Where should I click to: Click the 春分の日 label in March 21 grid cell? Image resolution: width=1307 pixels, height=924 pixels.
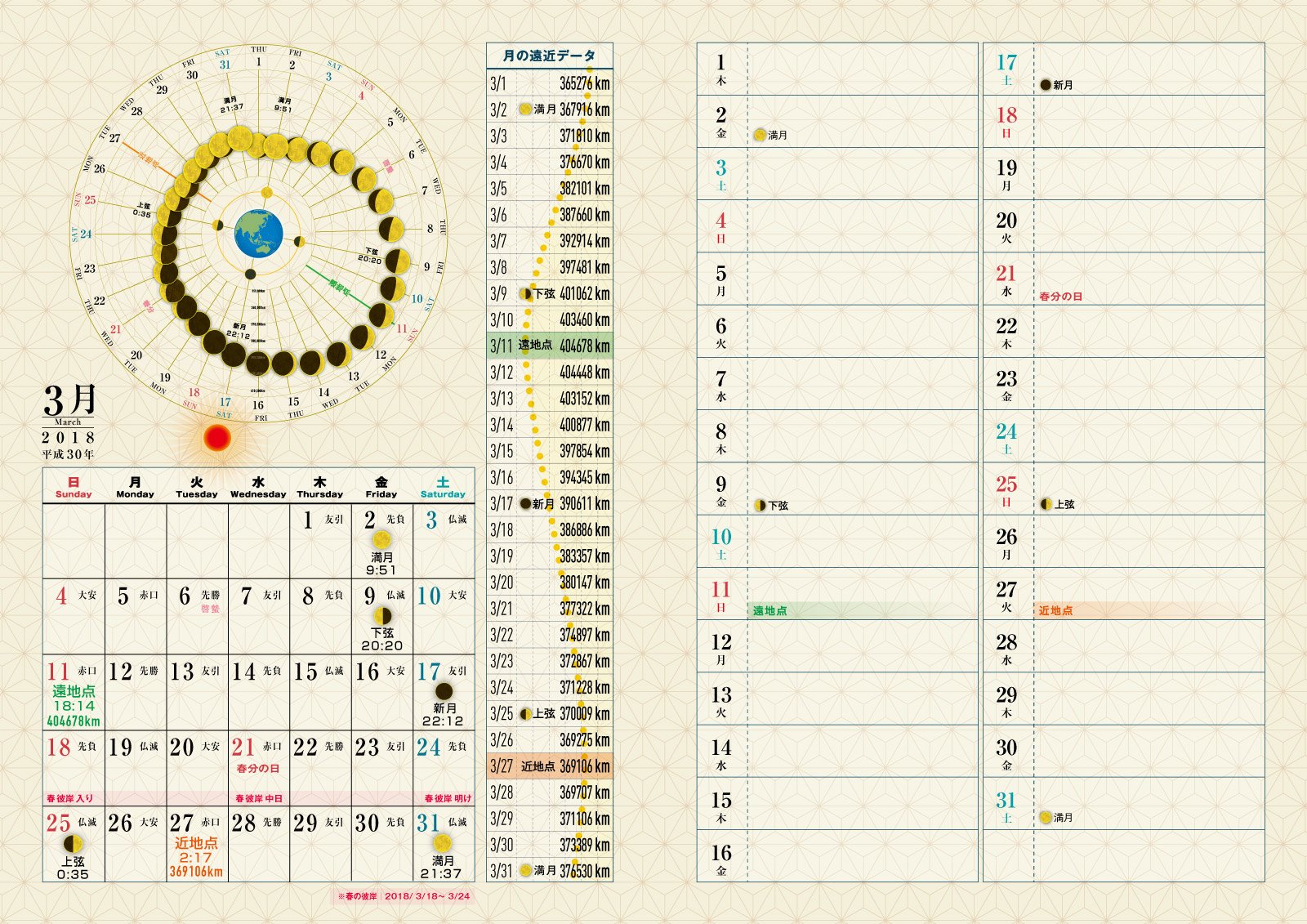[257, 769]
